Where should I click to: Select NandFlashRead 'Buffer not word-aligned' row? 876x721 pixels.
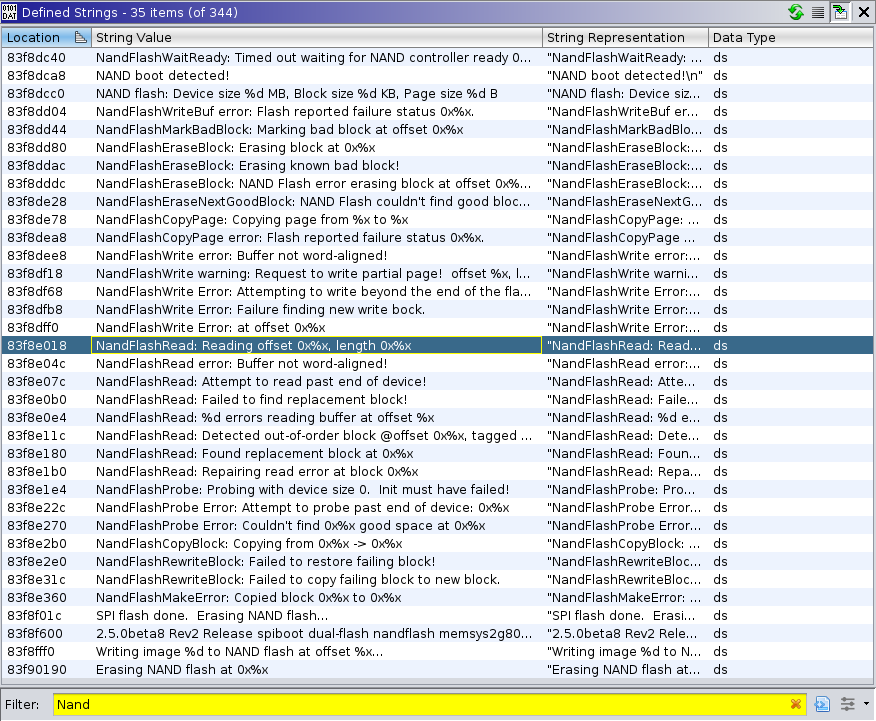437,364
